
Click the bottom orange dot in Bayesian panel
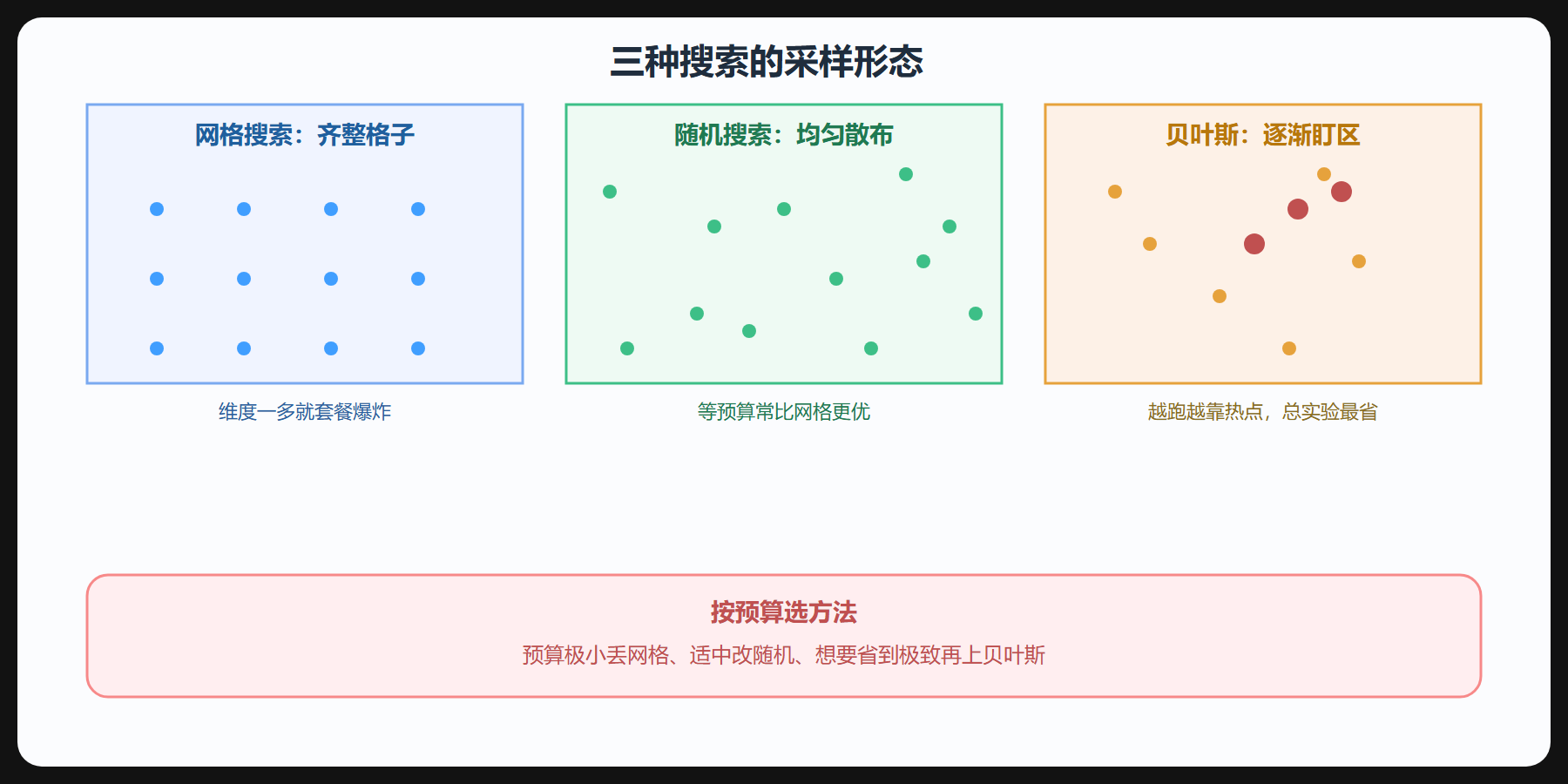(x=1289, y=348)
